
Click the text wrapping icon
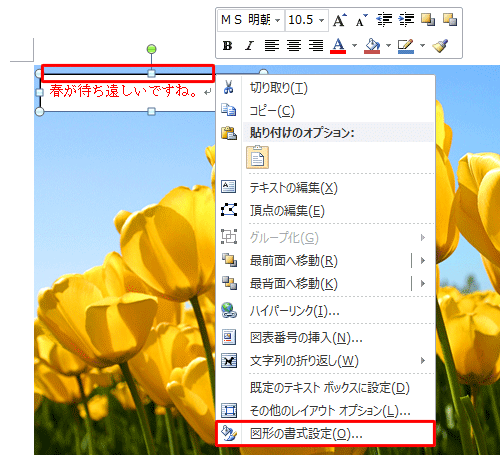229,360
